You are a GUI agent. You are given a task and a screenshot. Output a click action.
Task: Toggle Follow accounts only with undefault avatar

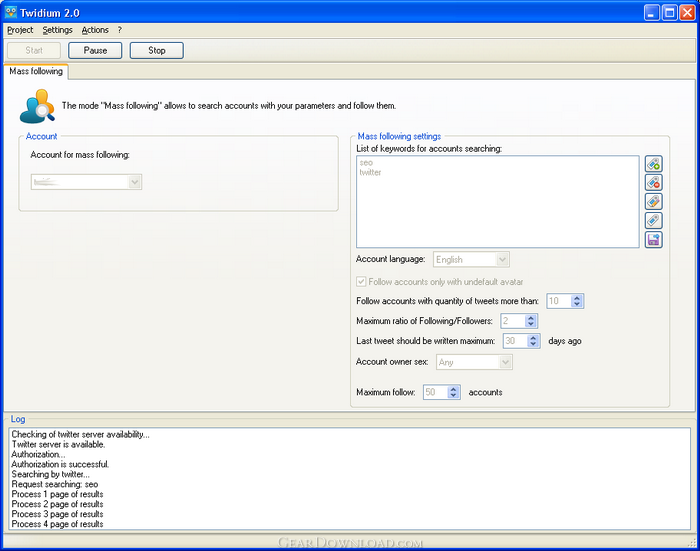click(361, 282)
